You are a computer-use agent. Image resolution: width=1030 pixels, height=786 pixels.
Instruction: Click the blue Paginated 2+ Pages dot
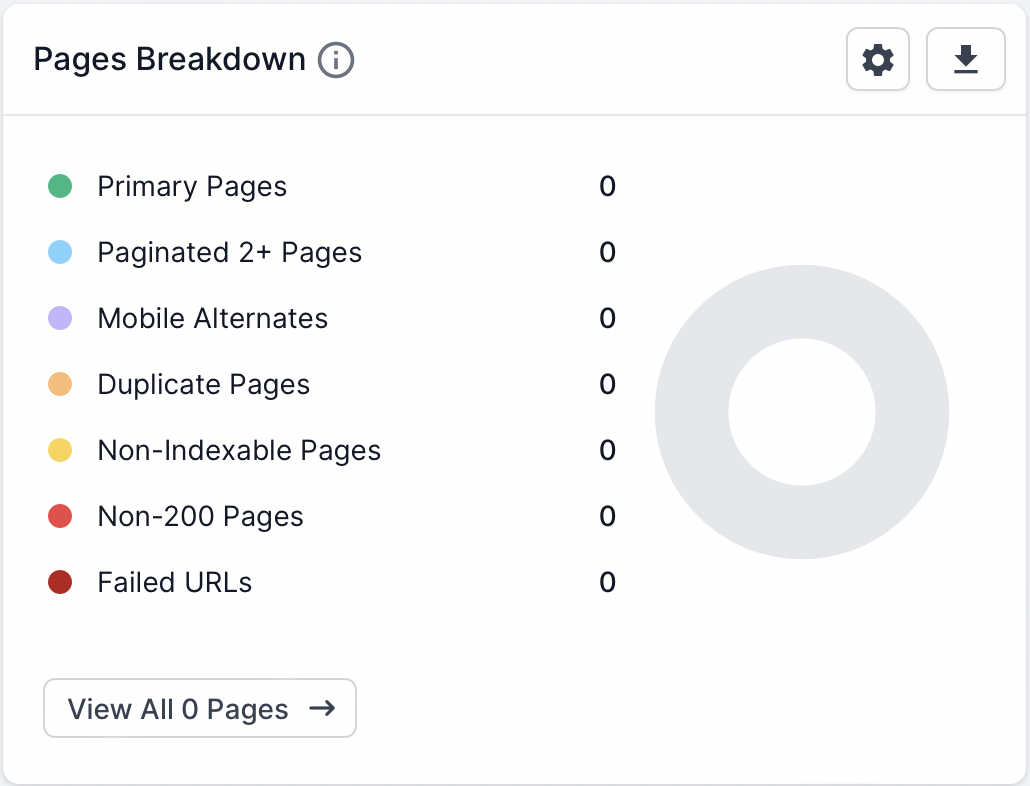click(x=60, y=252)
